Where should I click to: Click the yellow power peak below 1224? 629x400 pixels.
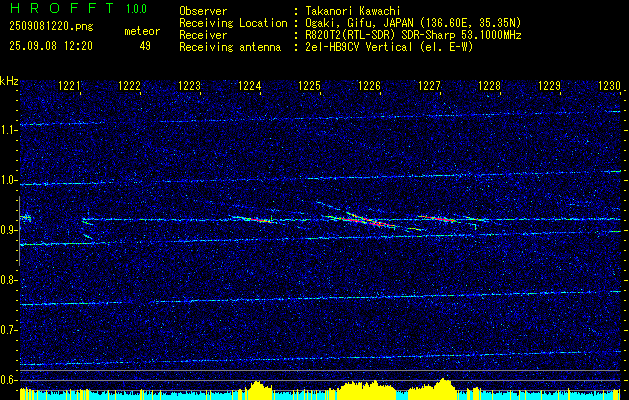[x=258, y=390]
